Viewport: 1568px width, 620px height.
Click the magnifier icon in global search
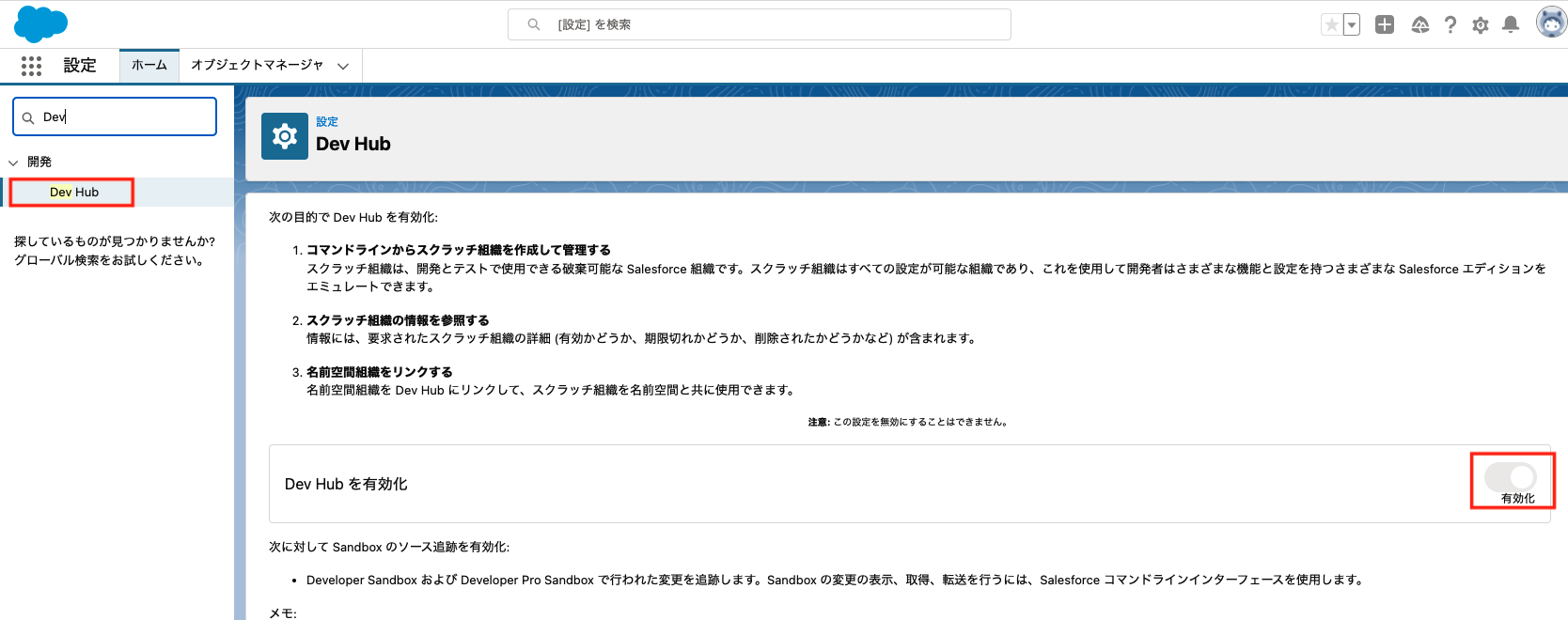534,24
